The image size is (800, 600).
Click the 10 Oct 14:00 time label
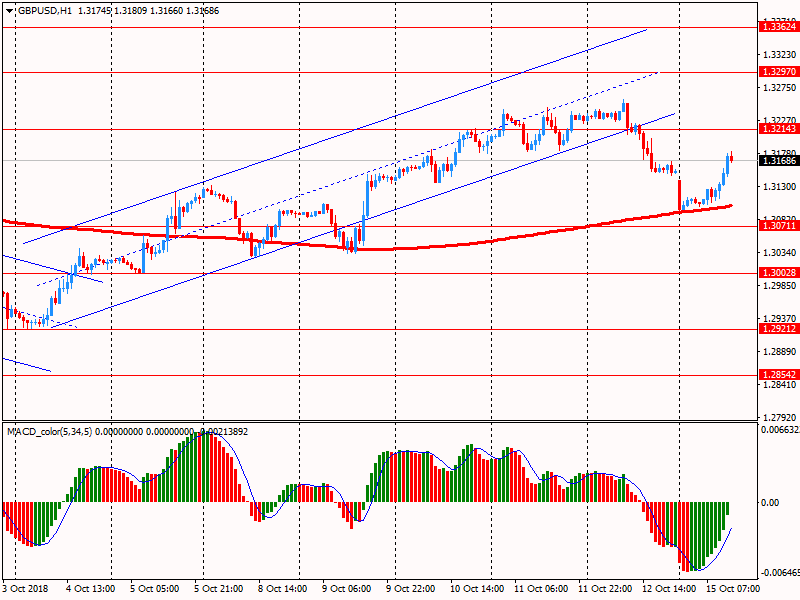click(477, 588)
